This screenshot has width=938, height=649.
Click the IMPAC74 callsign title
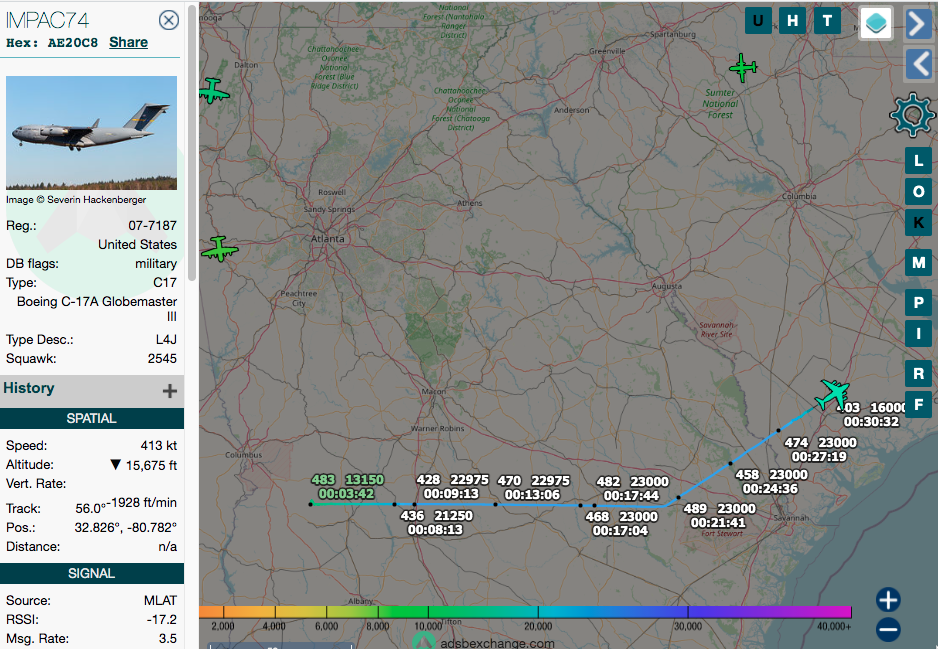tap(47, 20)
